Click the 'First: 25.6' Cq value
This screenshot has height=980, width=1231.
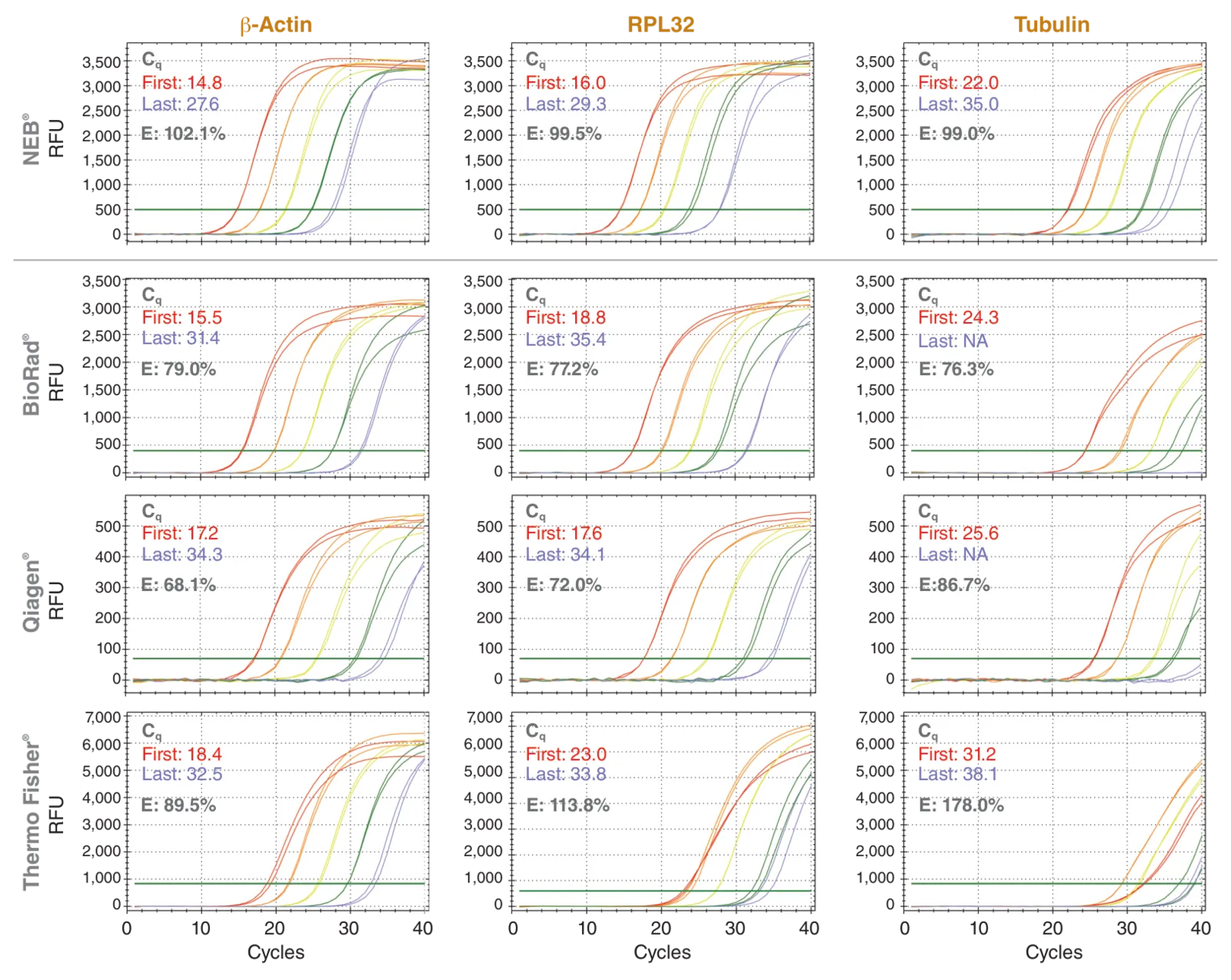[958, 533]
